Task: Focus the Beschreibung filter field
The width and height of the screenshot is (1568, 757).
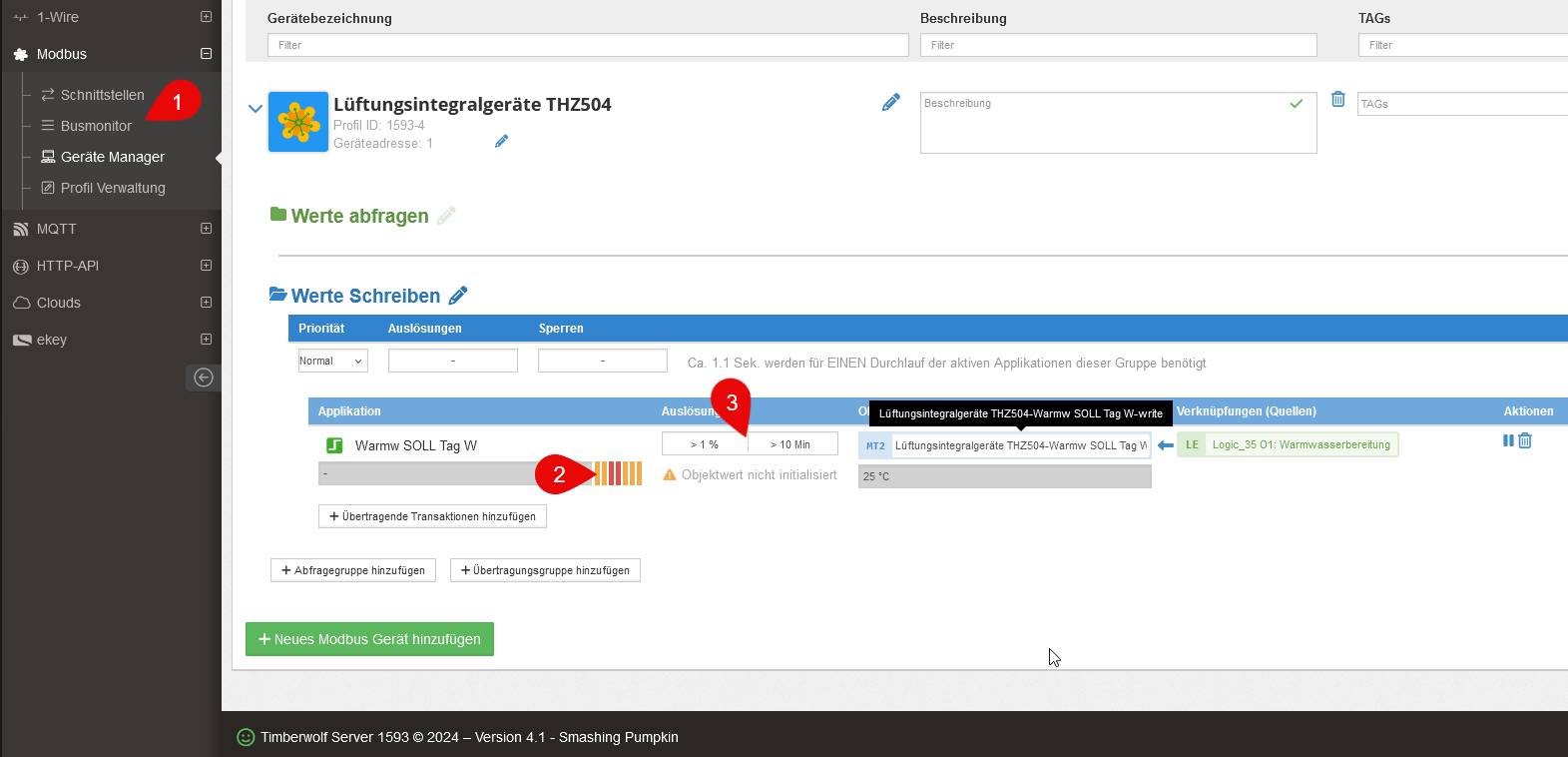Action: (1118, 45)
